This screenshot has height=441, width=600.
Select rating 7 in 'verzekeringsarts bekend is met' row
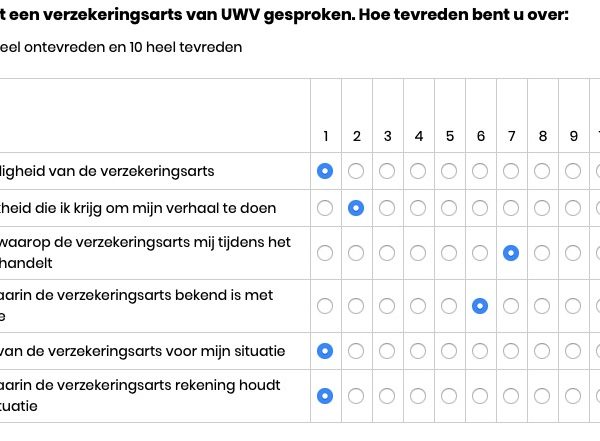coord(511,306)
